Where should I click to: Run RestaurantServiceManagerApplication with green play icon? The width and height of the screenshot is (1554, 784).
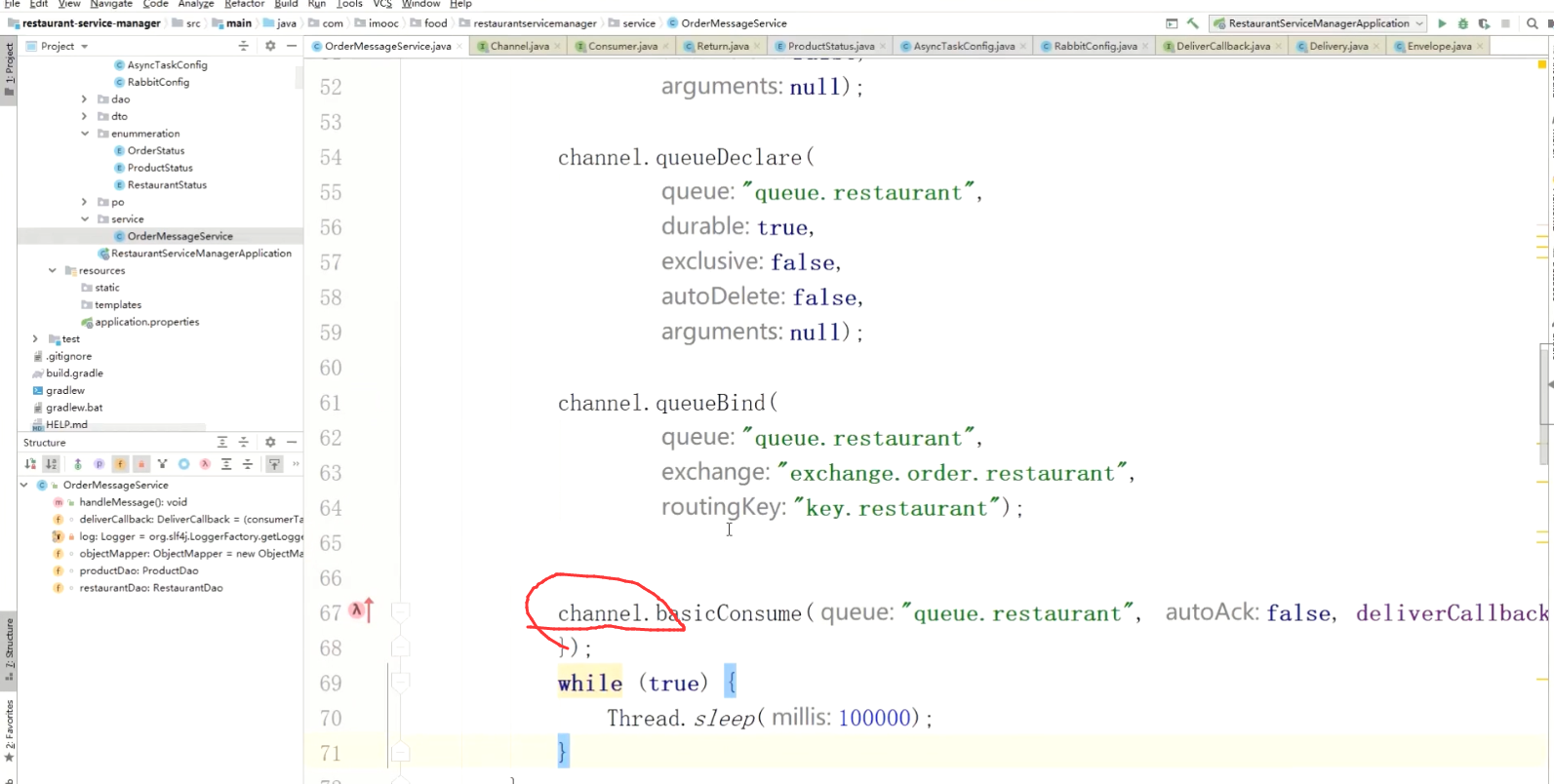(1442, 23)
